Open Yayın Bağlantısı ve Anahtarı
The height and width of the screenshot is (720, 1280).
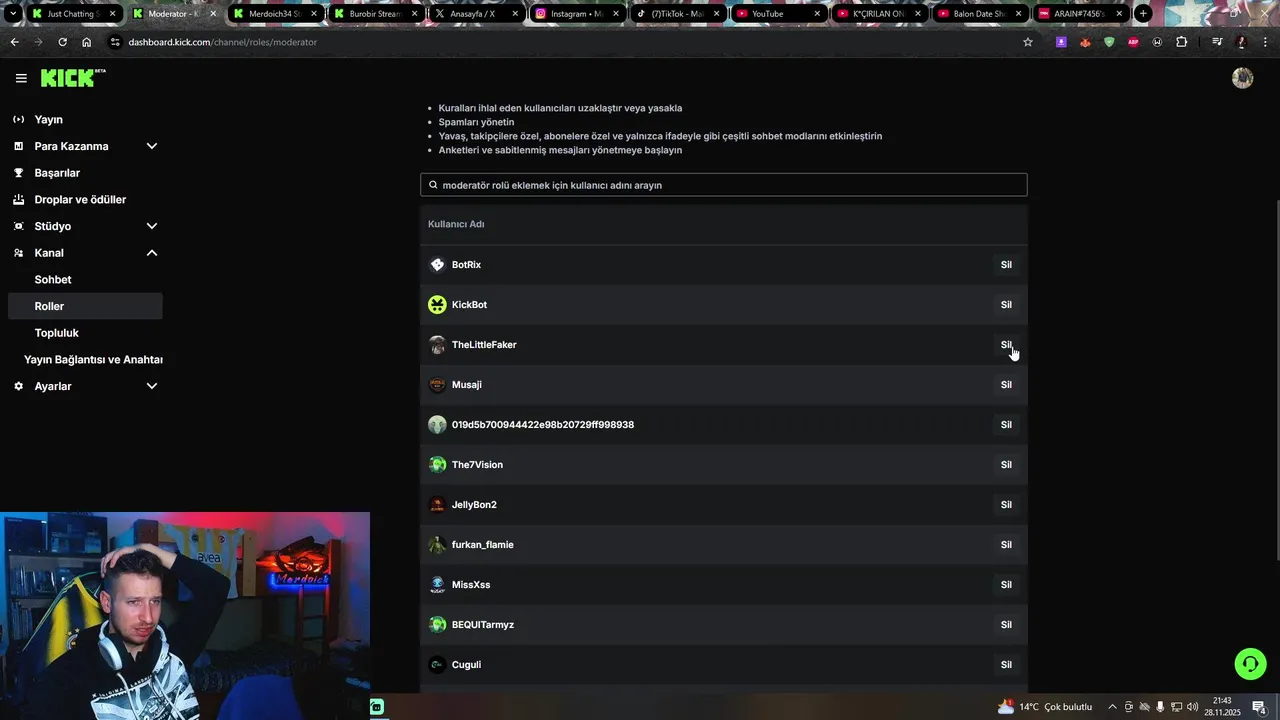(x=85, y=360)
